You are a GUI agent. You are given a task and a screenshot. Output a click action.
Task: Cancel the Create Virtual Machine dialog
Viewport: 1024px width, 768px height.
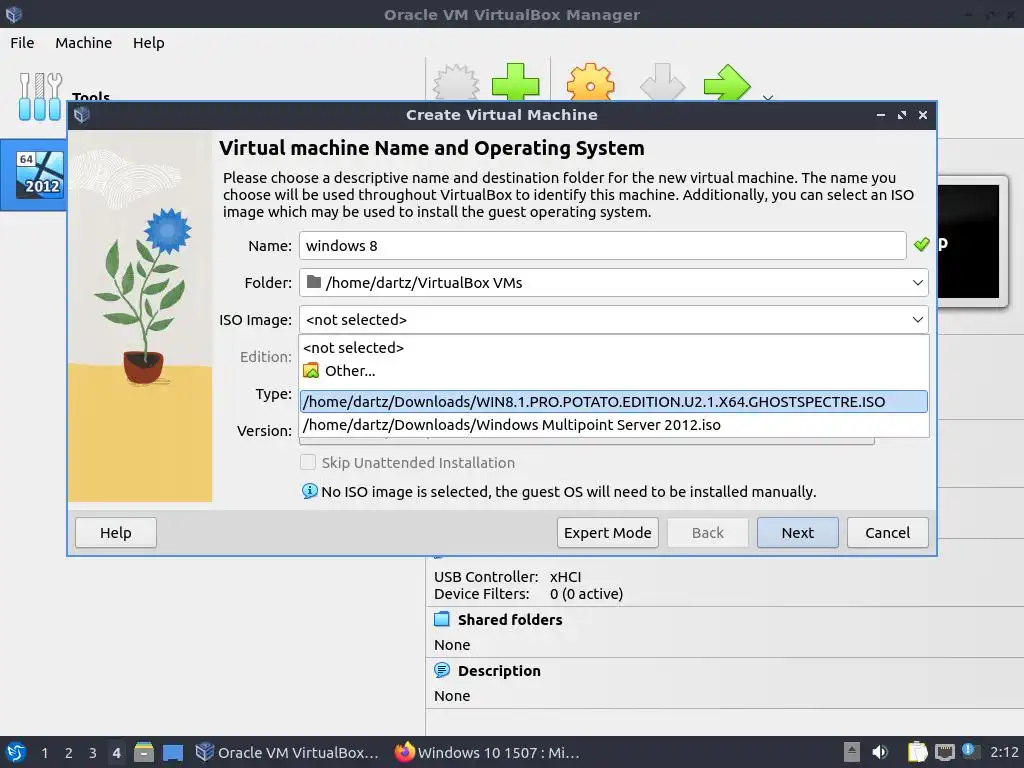coord(888,533)
